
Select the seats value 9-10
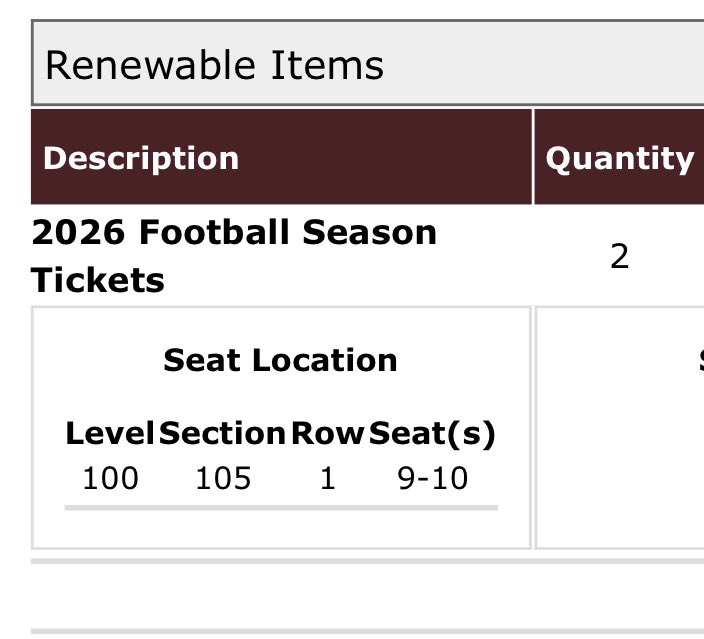pos(433,478)
